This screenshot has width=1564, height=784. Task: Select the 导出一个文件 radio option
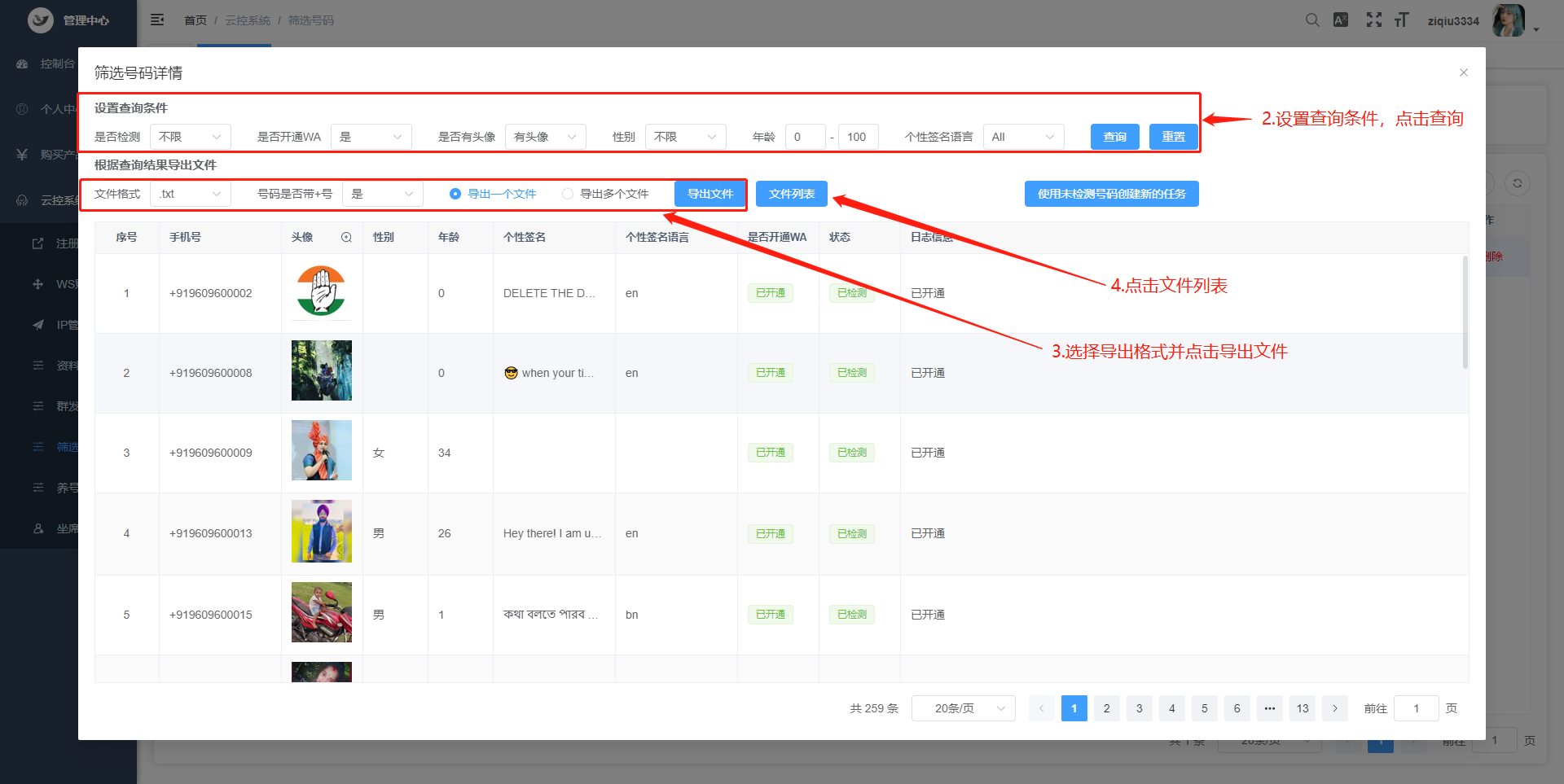tap(455, 194)
